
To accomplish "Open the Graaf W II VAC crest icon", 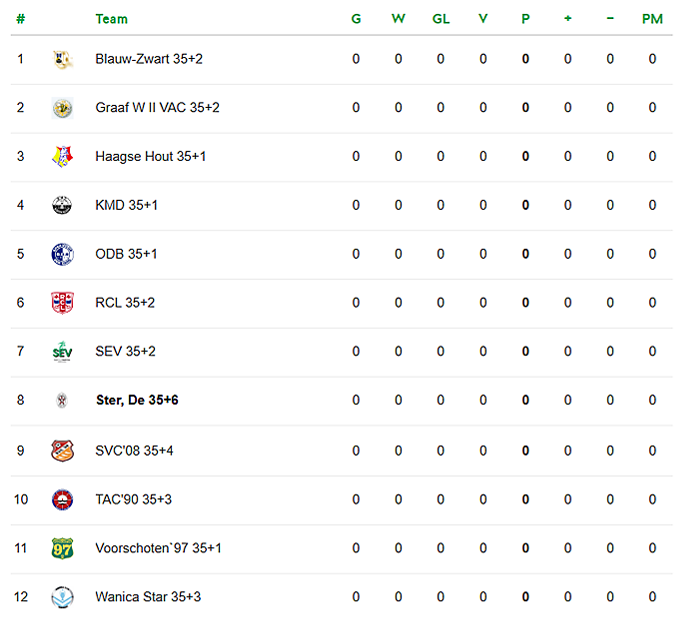I will click(x=62, y=108).
